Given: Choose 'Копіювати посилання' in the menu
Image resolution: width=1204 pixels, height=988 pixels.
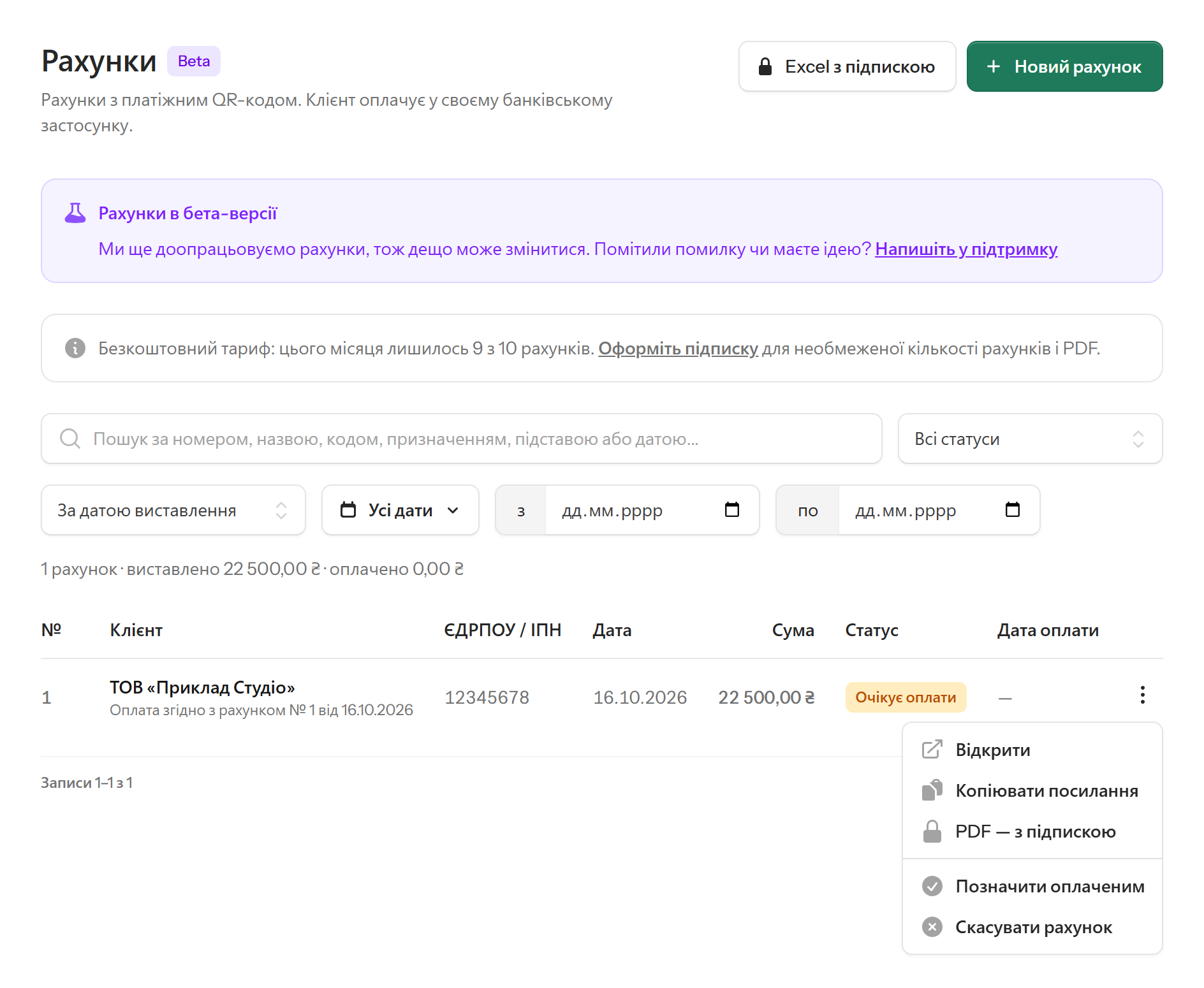Looking at the screenshot, I should [x=1032, y=790].
